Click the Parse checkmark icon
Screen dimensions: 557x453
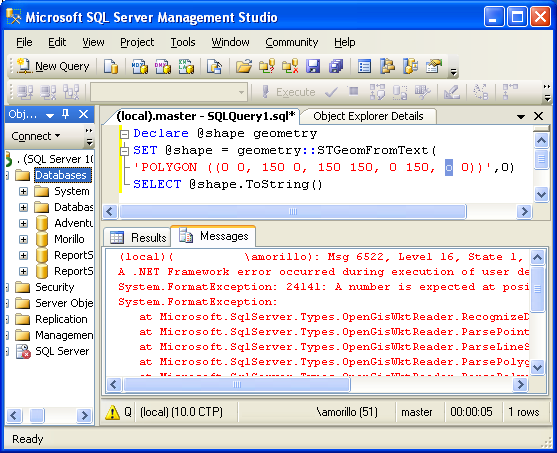click(x=331, y=92)
